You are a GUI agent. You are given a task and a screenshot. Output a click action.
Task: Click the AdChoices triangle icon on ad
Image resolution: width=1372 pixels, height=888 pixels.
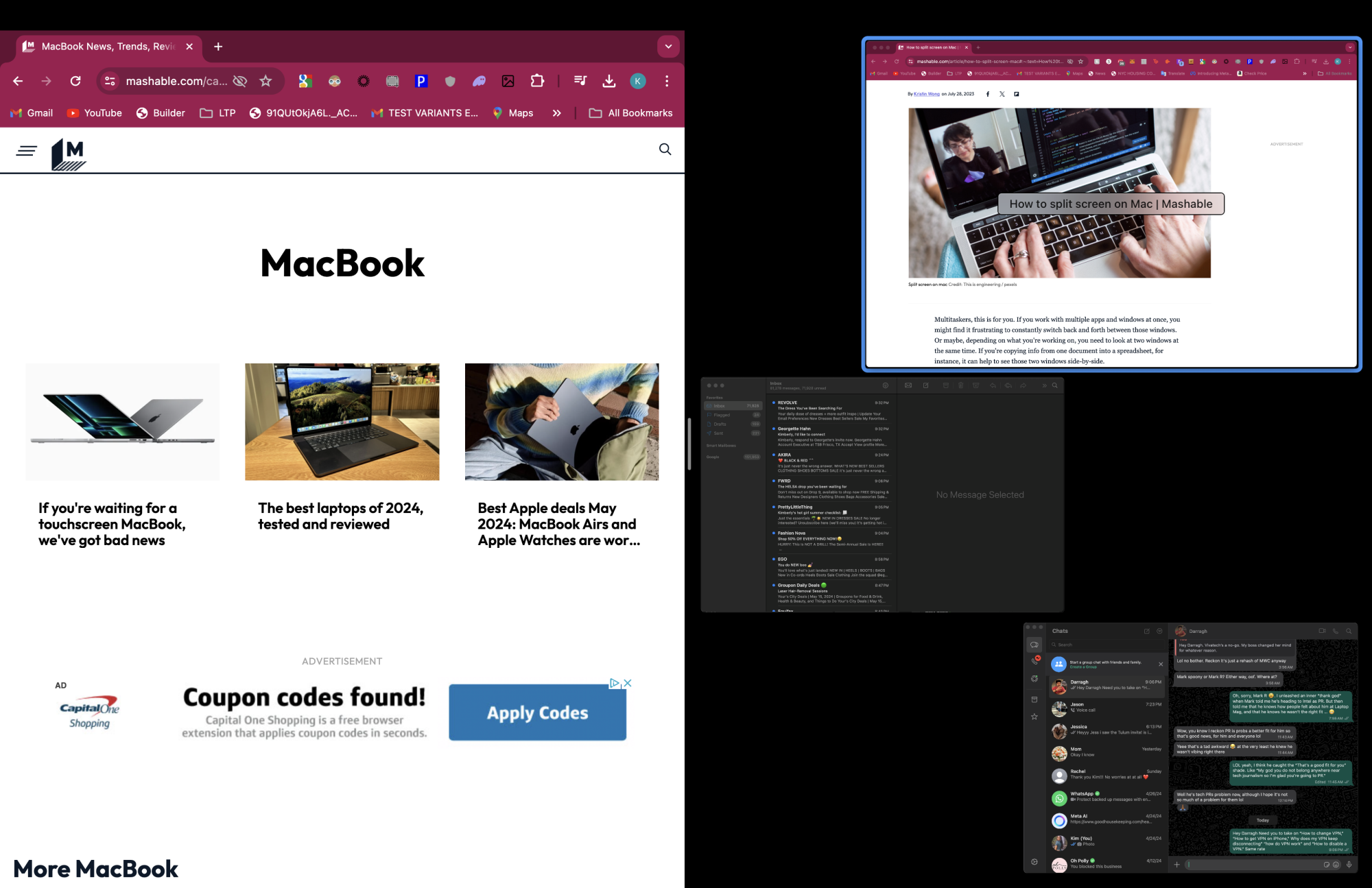tap(615, 683)
